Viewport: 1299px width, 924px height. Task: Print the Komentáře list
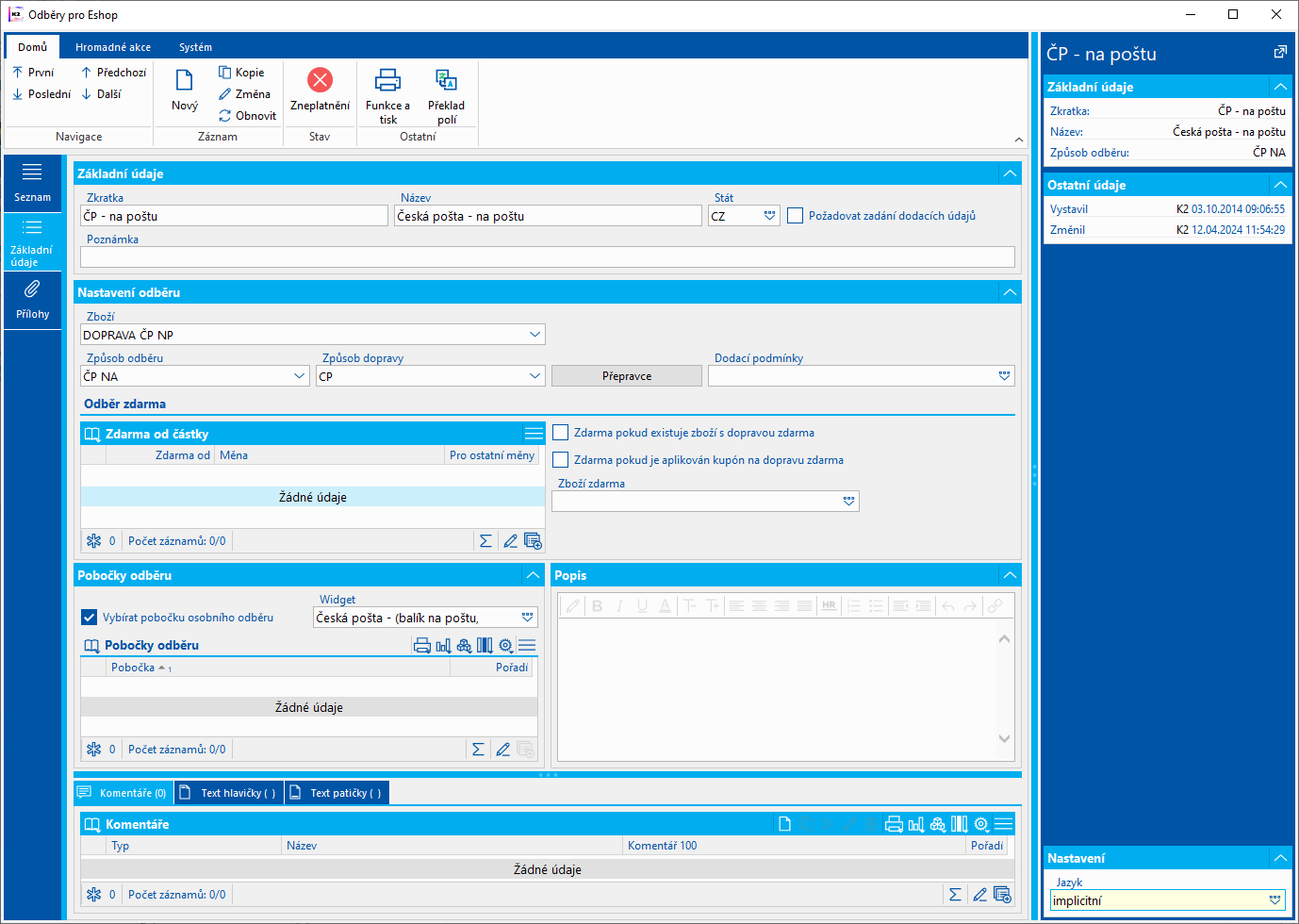pyautogui.click(x=894, y=824)
